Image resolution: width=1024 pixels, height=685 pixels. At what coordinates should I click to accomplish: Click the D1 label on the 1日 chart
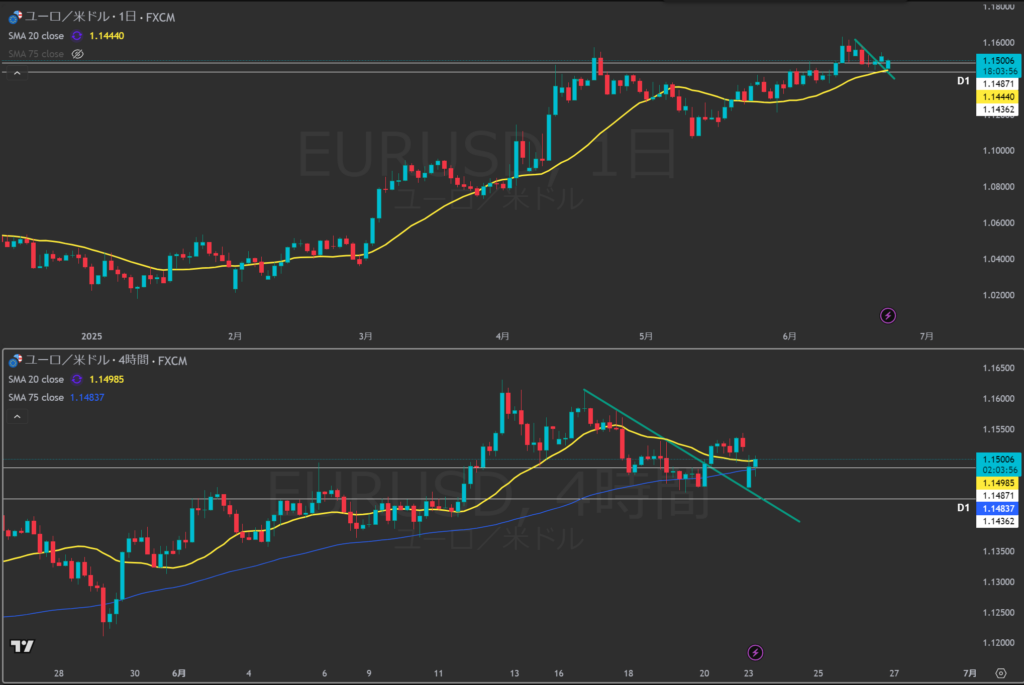point(963,81)
